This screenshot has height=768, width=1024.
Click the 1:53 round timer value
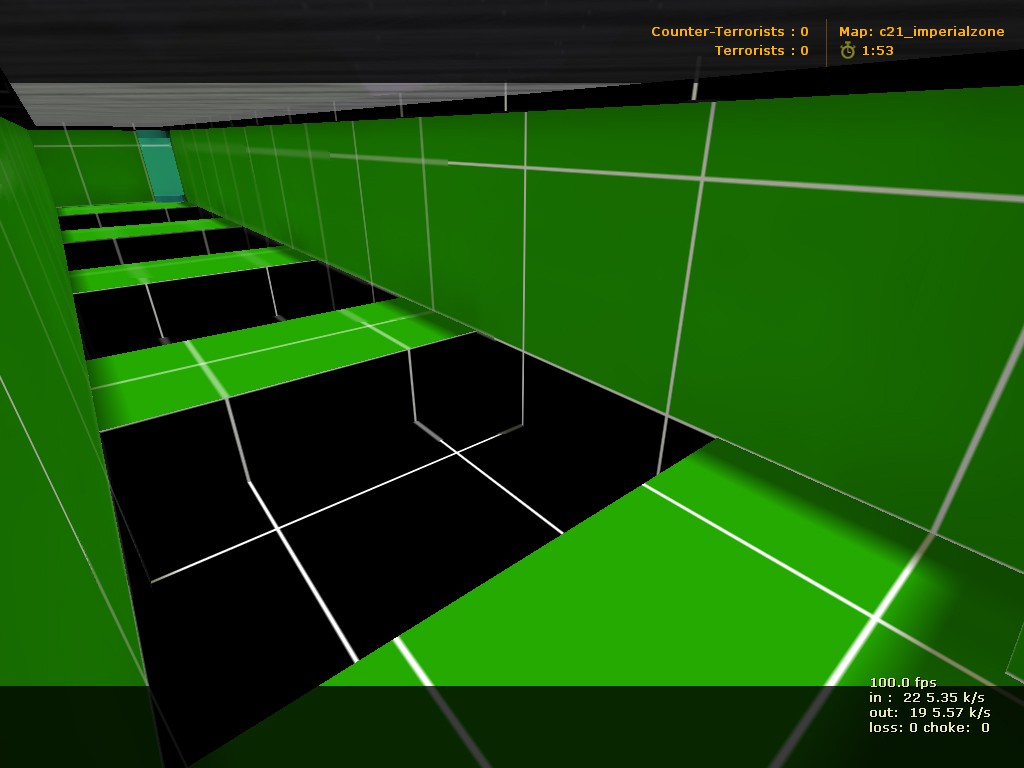(x=878, y=50)
